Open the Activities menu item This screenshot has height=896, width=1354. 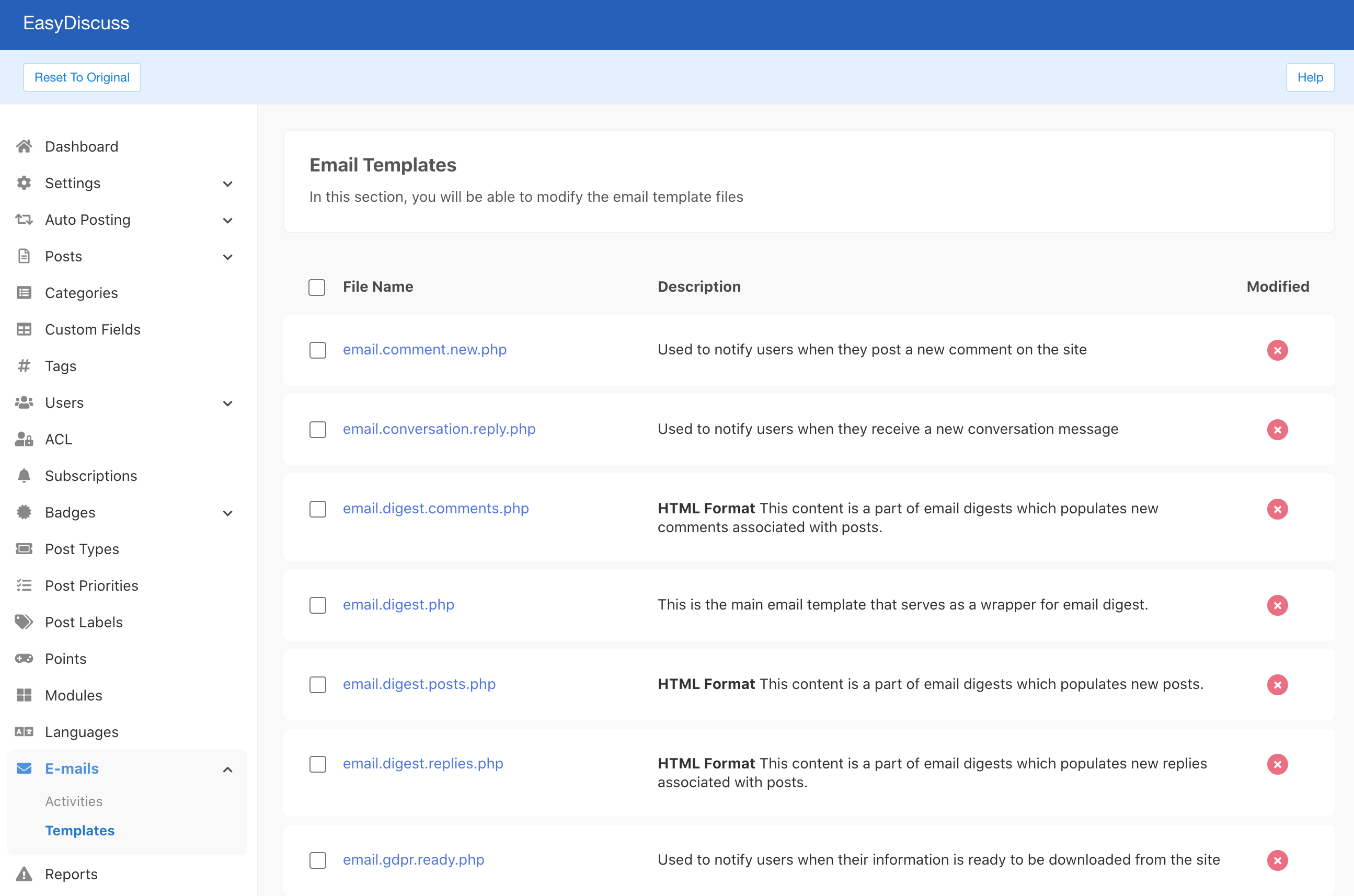click(x=74, y=801)
